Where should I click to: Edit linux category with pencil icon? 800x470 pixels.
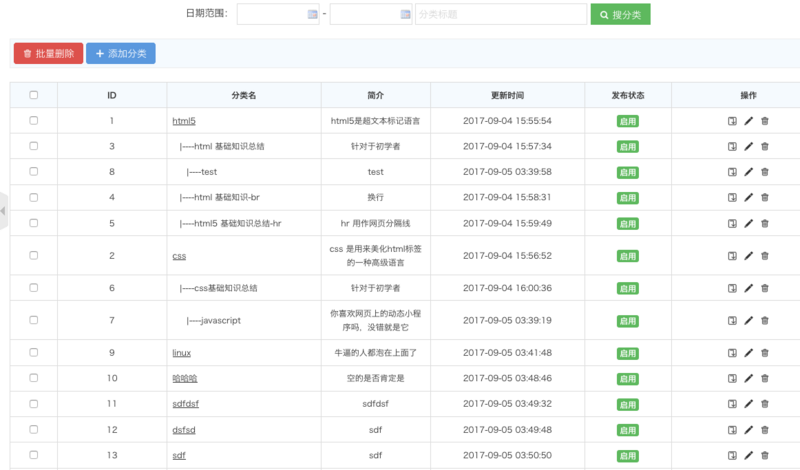point(748,353)
